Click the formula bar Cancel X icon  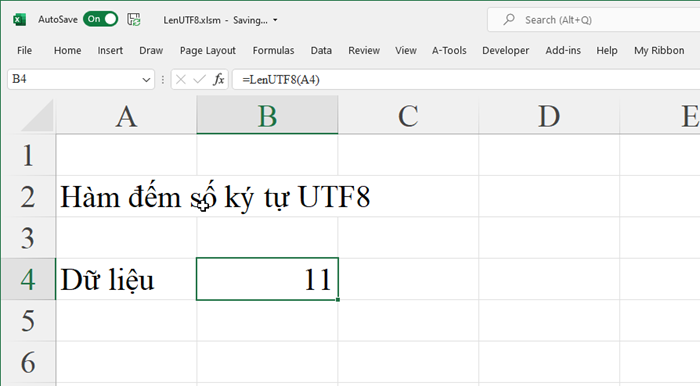click(181, 80)
